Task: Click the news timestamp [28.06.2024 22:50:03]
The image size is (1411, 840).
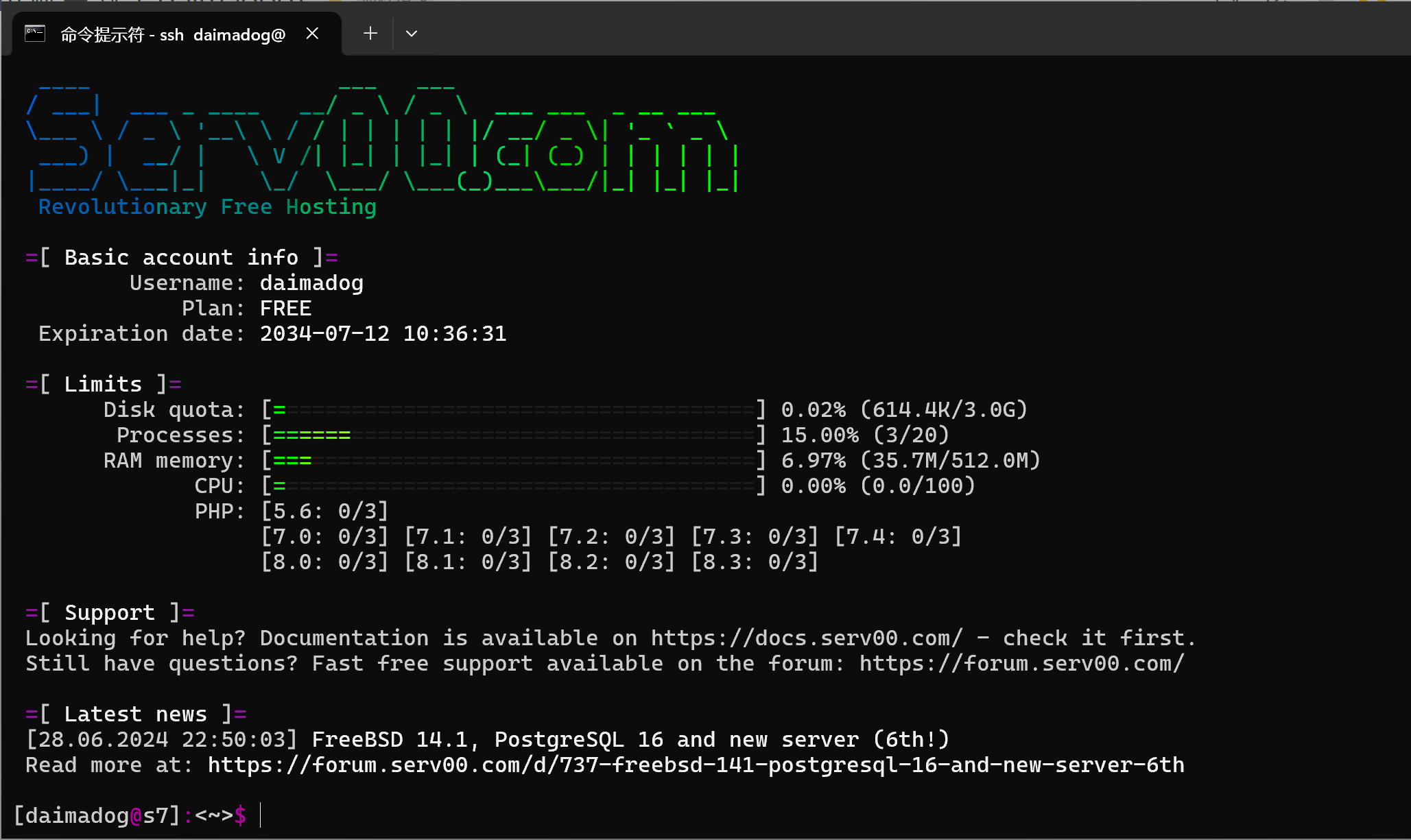Action: point(162,739)
